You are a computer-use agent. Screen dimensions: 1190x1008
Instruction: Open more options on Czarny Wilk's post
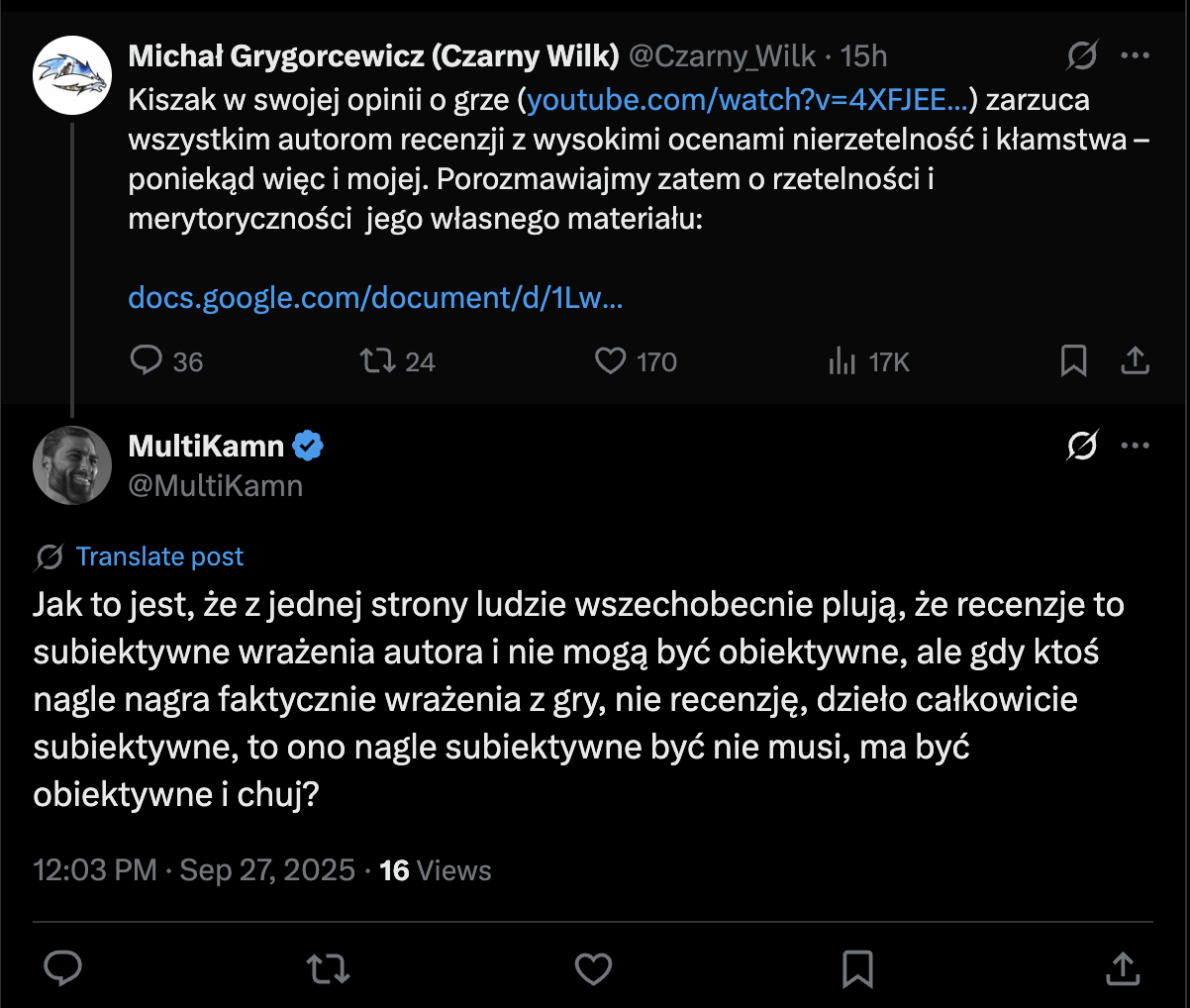coord(1135,56)
